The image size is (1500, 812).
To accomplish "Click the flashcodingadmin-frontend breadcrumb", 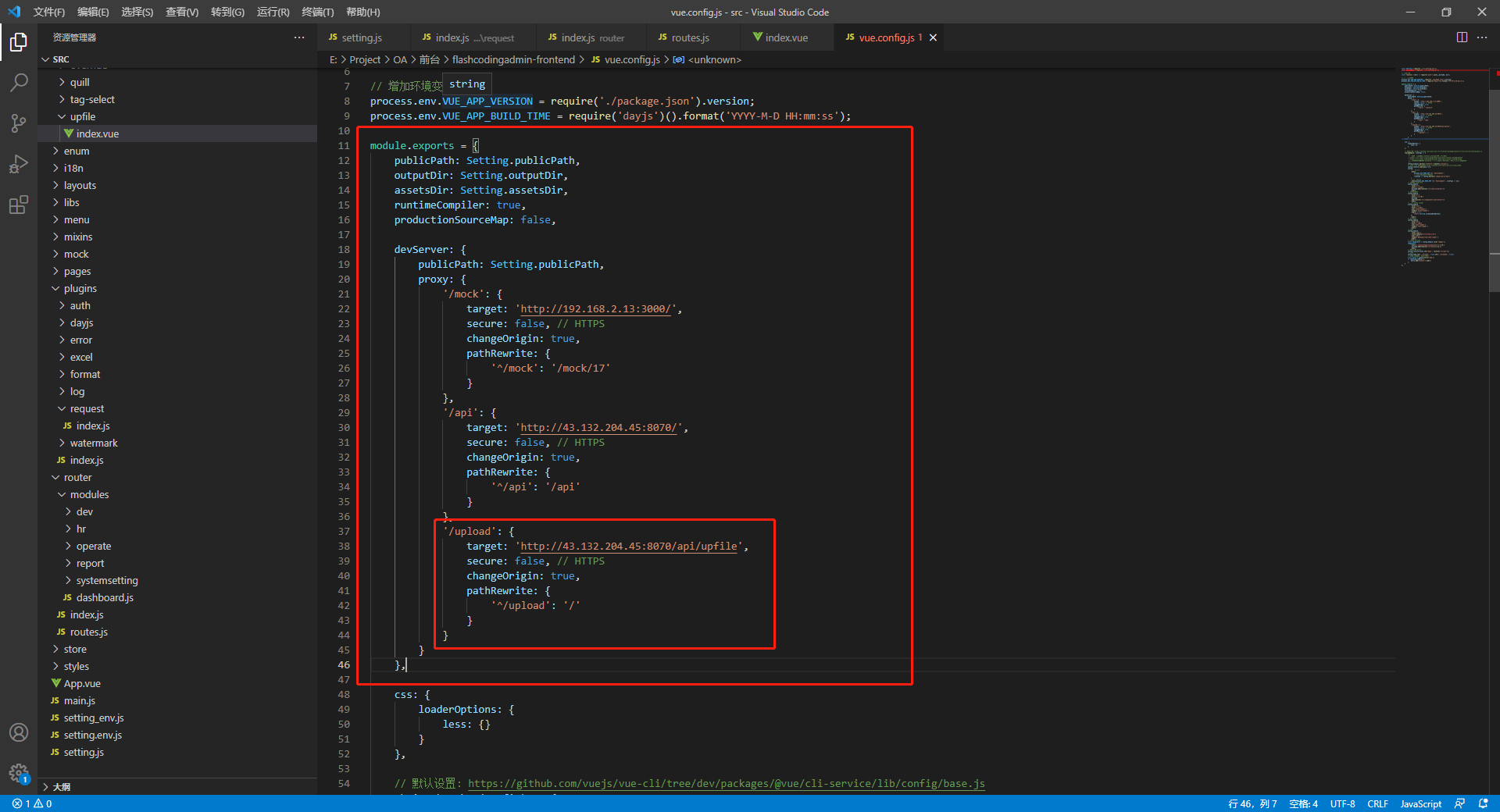I will tap(513, 59).
